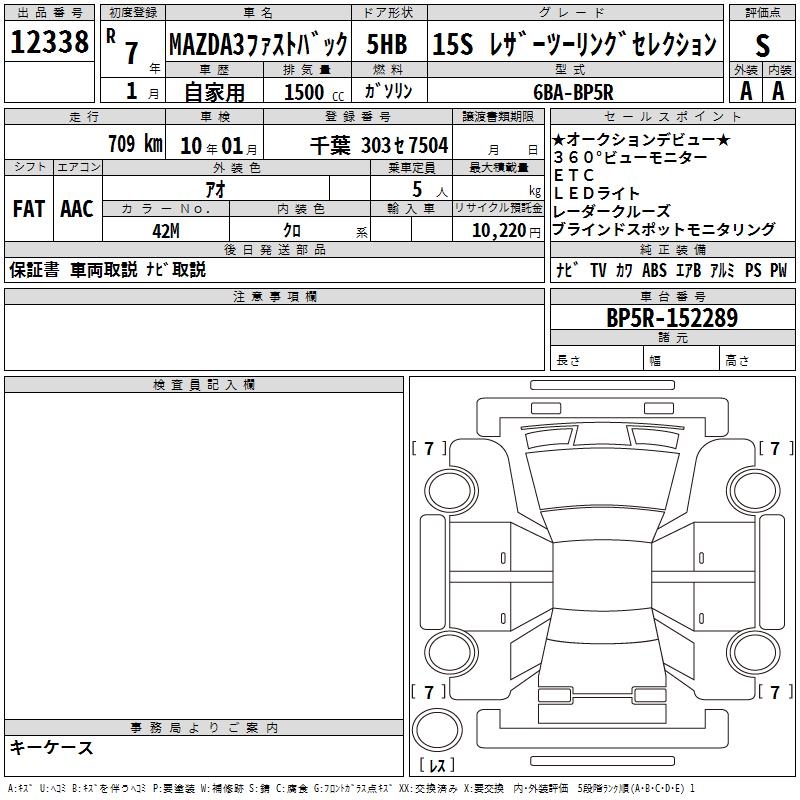Click the recycle deposit 10,220 value

(496, 230)
